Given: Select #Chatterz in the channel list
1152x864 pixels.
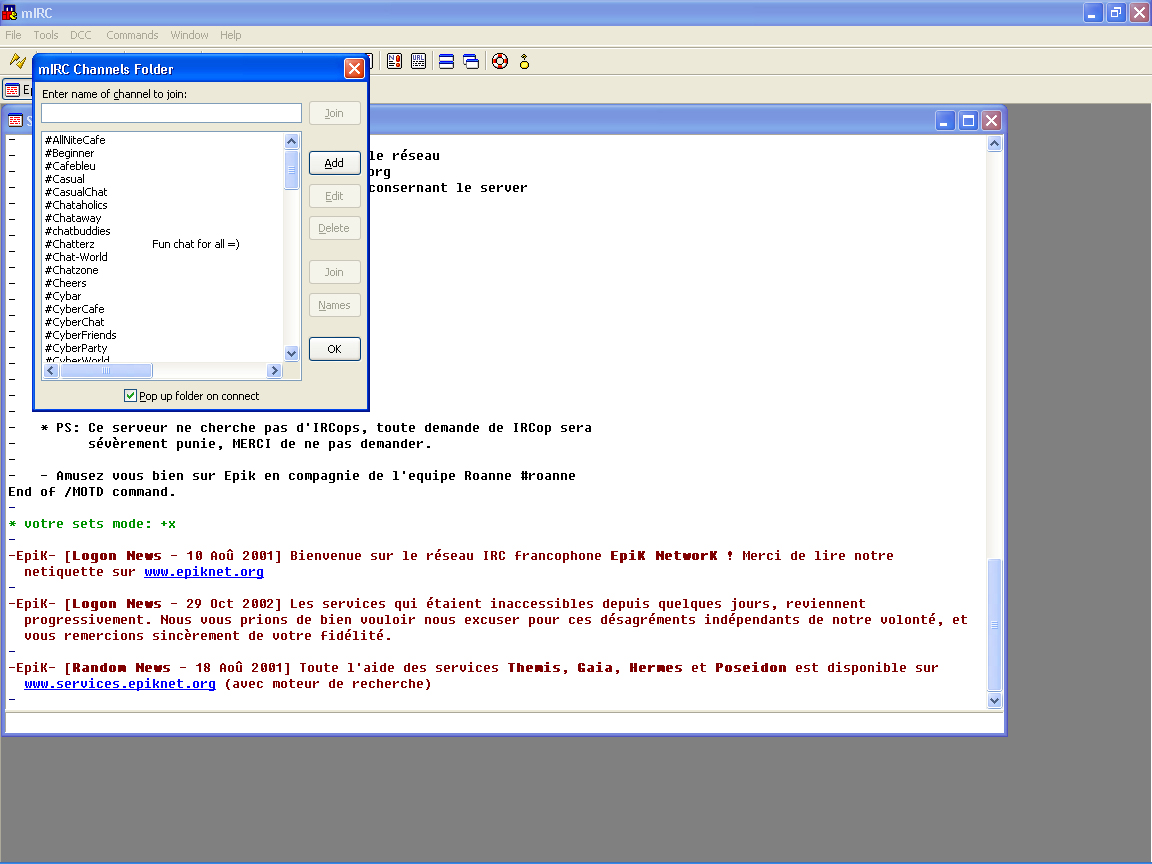Looking at the screenshot, I should click(70, 245).
